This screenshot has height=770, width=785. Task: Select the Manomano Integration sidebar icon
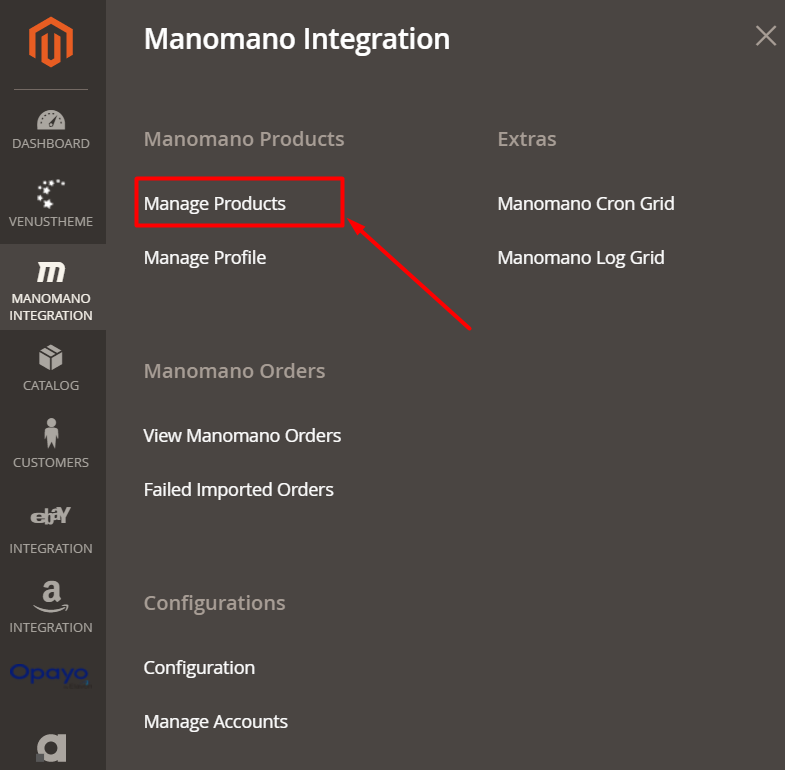click(x=51, y=272)
